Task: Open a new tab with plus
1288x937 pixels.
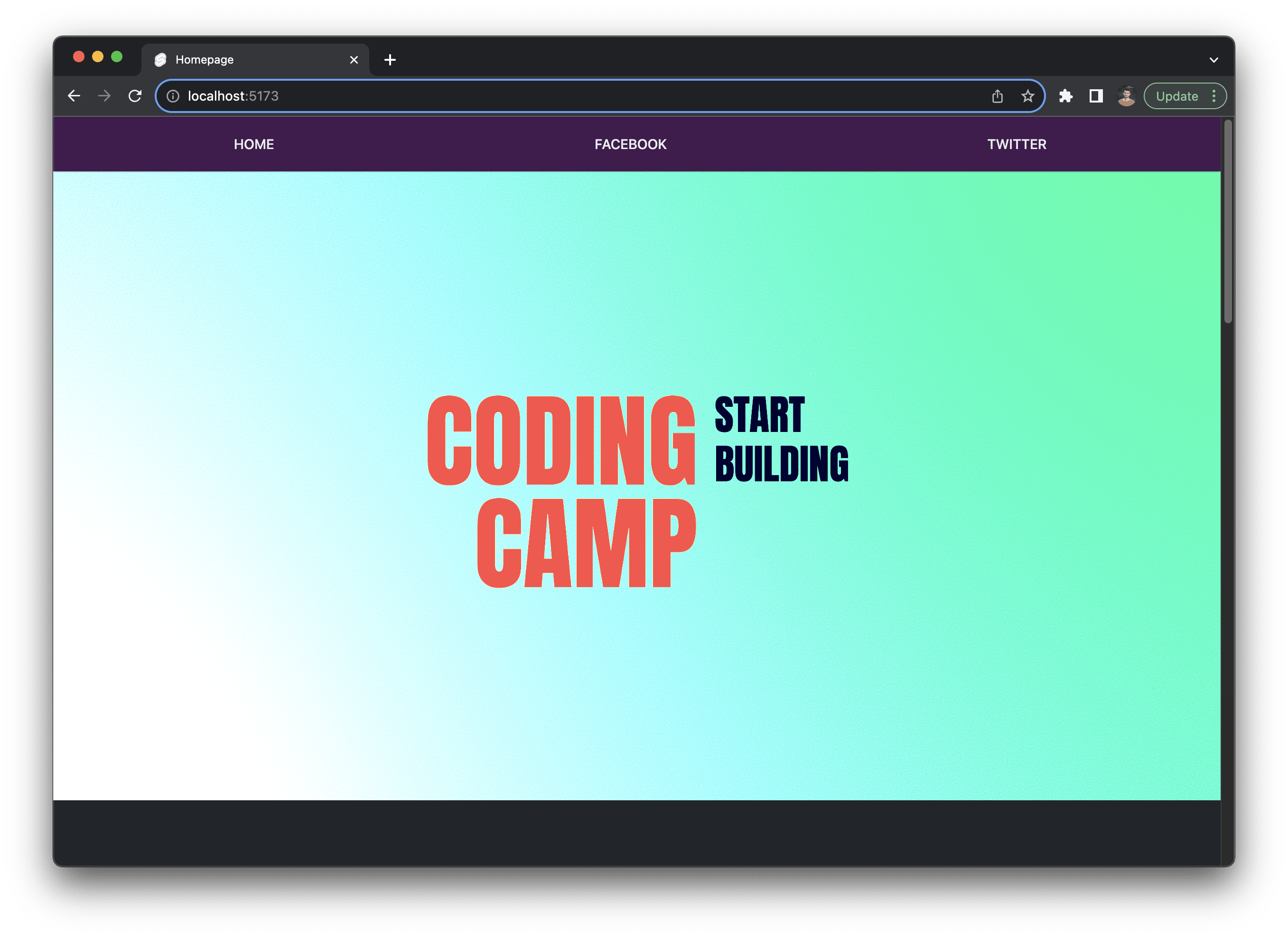Action: [390, 60]
